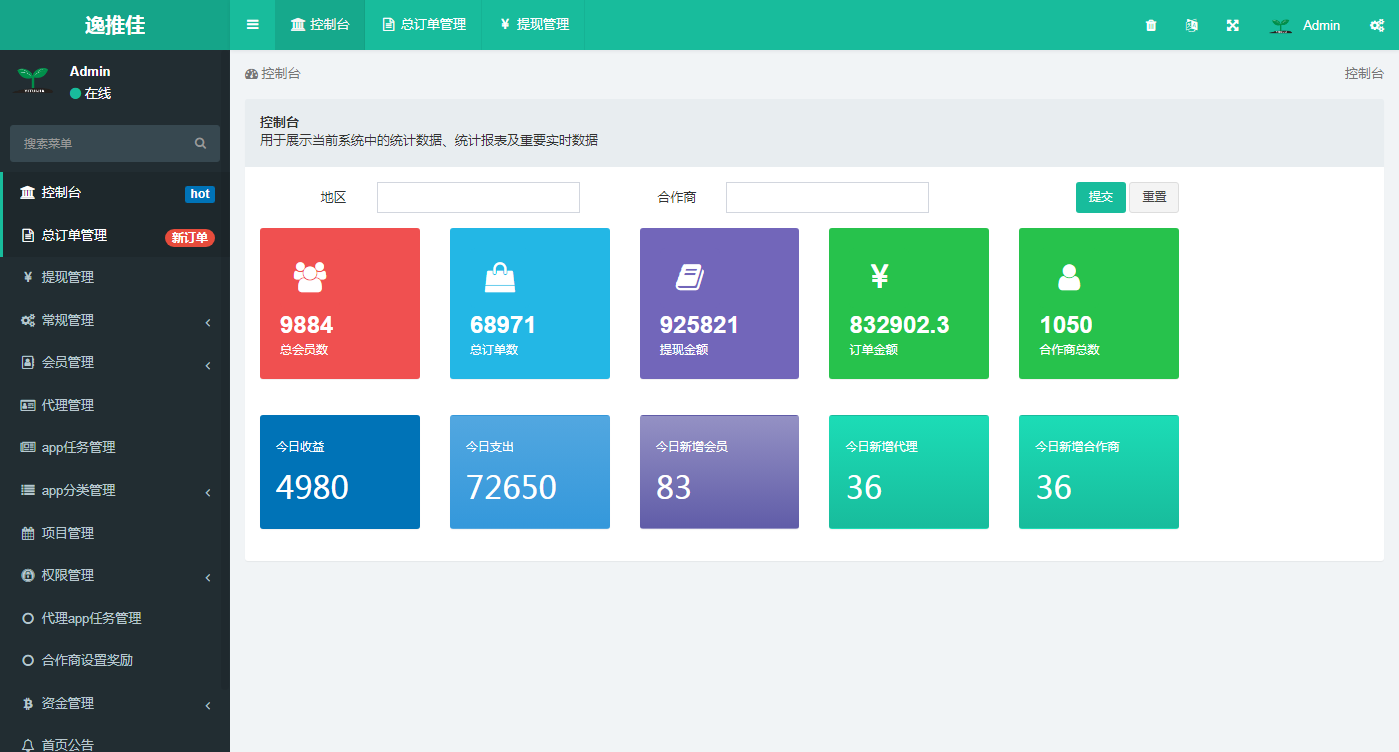Viewport: 1399px width, 752px height.
Task: Expand the 资金管理 sidebar menu
Action: pos(115,703)
